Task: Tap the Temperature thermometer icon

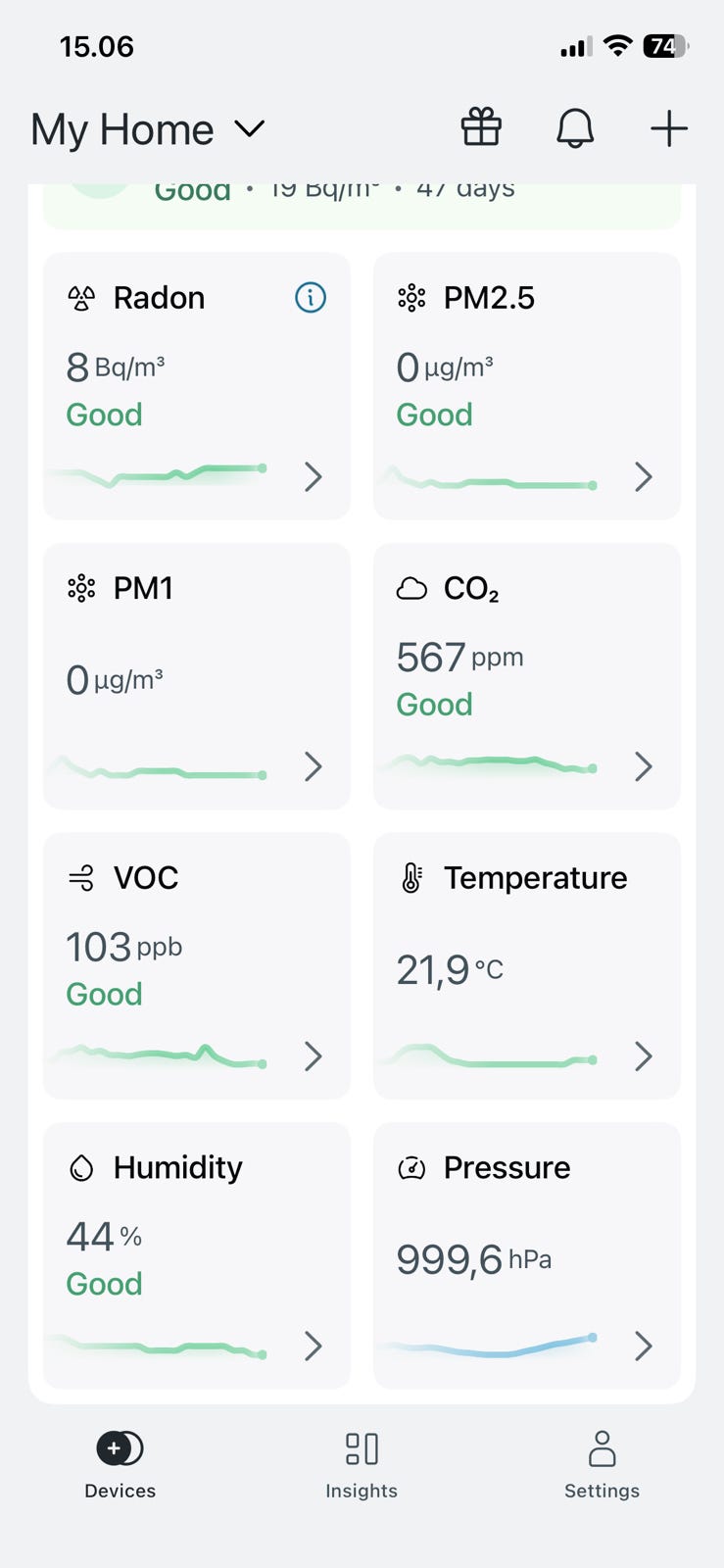Action: click(x=411, y=878)
